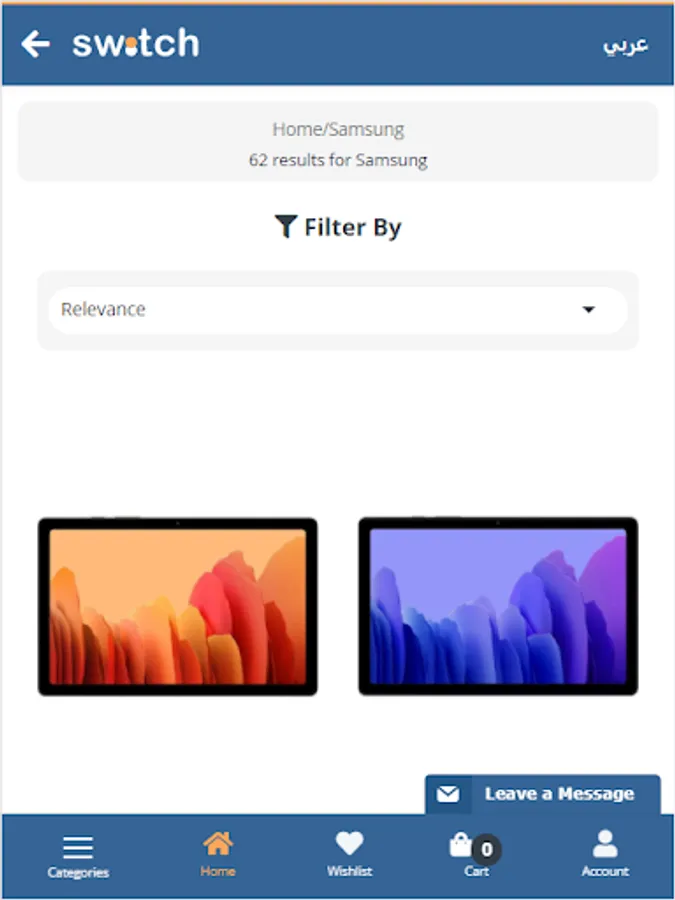Image resolution: width=675 pixels, height=900 pixels.
Task: Open Cart shopping bag icon
Action: pos(460,845)
